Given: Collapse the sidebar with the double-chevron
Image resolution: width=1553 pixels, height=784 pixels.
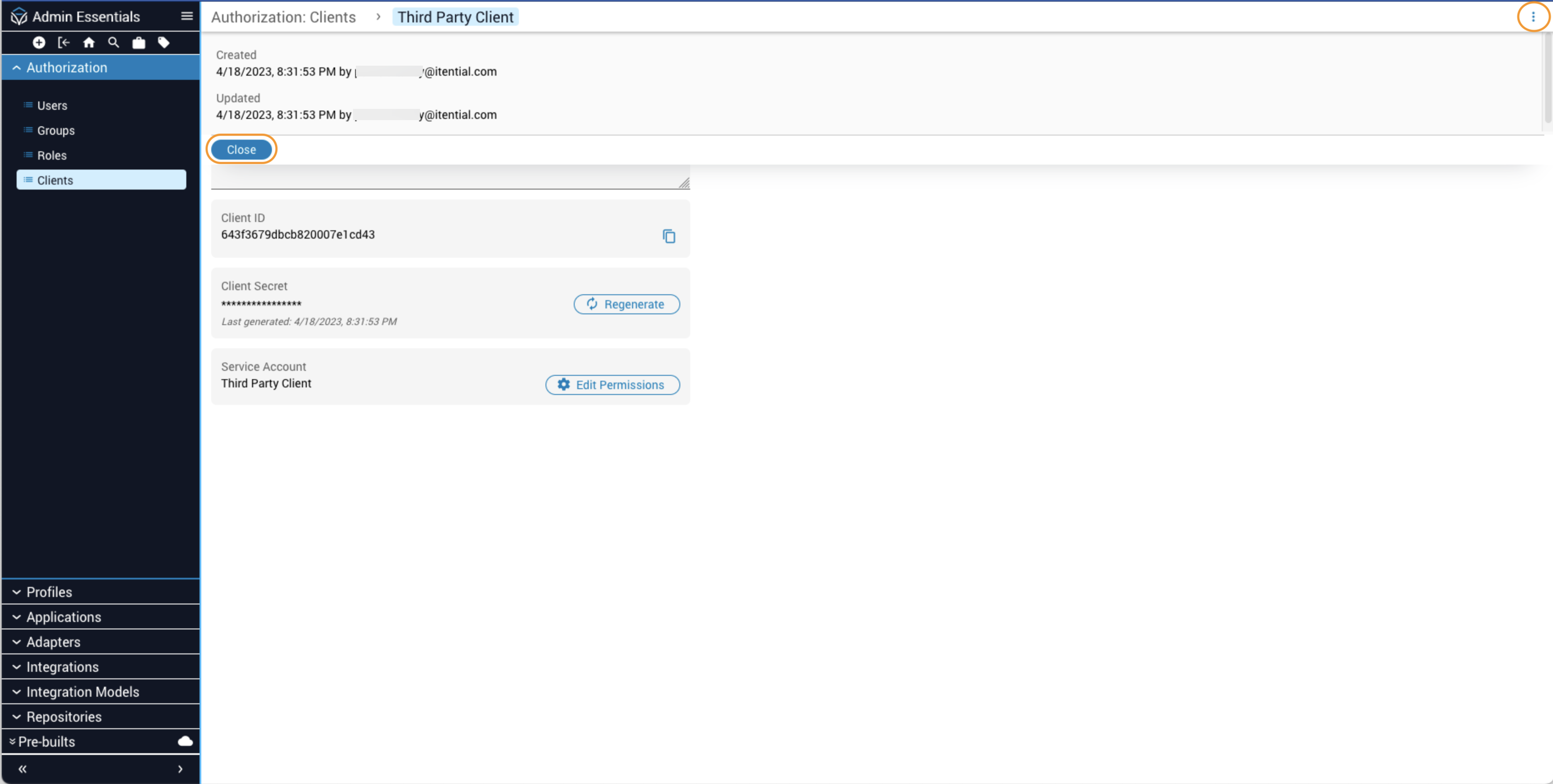Looking at the screenshot, I should click(x=22, y=768).
